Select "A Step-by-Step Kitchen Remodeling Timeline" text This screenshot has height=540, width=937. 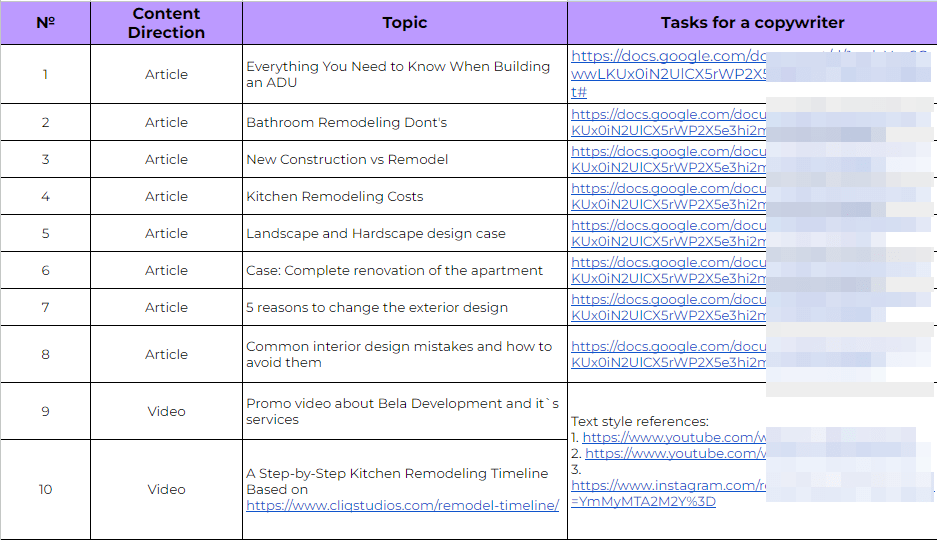click(397, 474)
